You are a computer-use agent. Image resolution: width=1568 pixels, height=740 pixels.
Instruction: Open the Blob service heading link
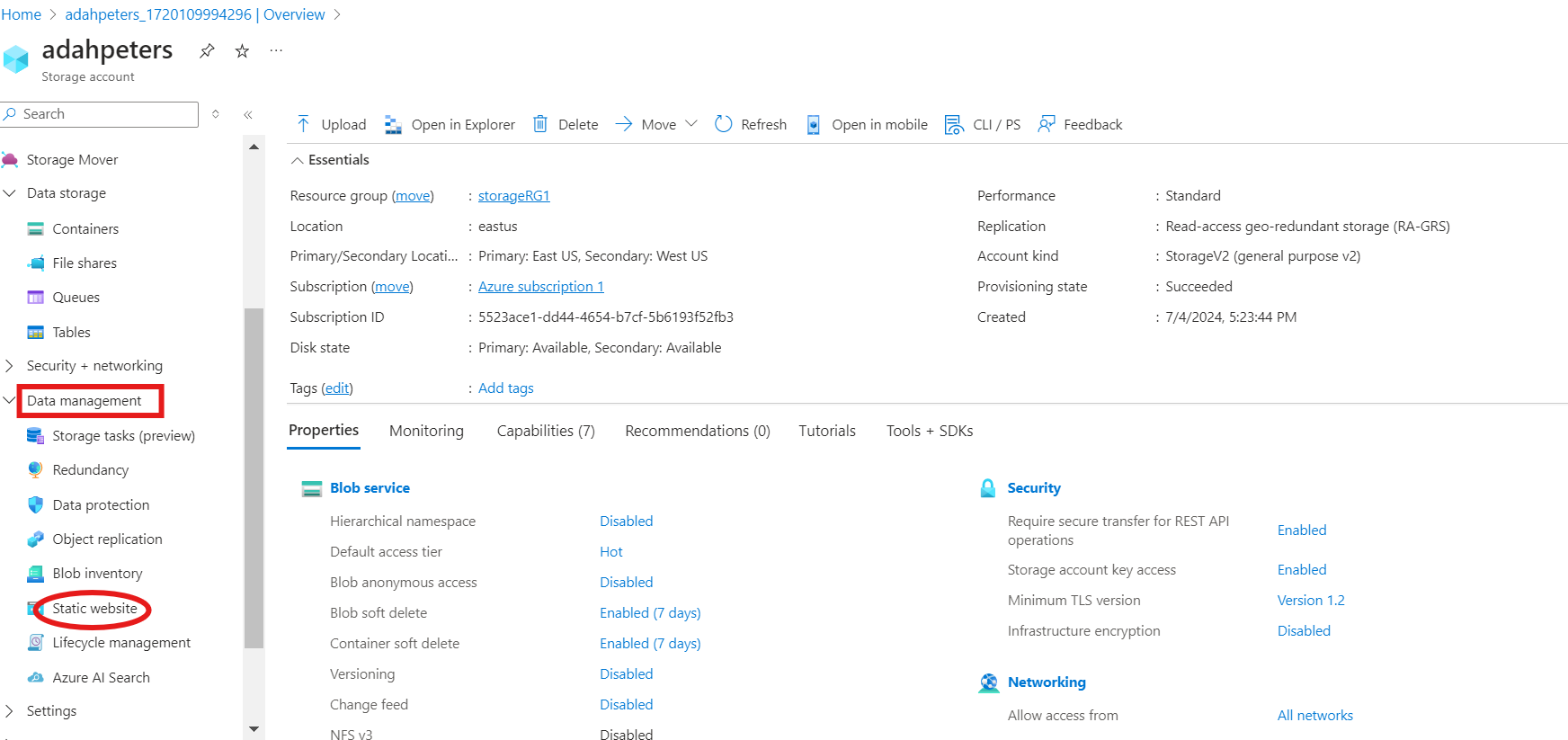pyautogui.click(x=370, y=488)
